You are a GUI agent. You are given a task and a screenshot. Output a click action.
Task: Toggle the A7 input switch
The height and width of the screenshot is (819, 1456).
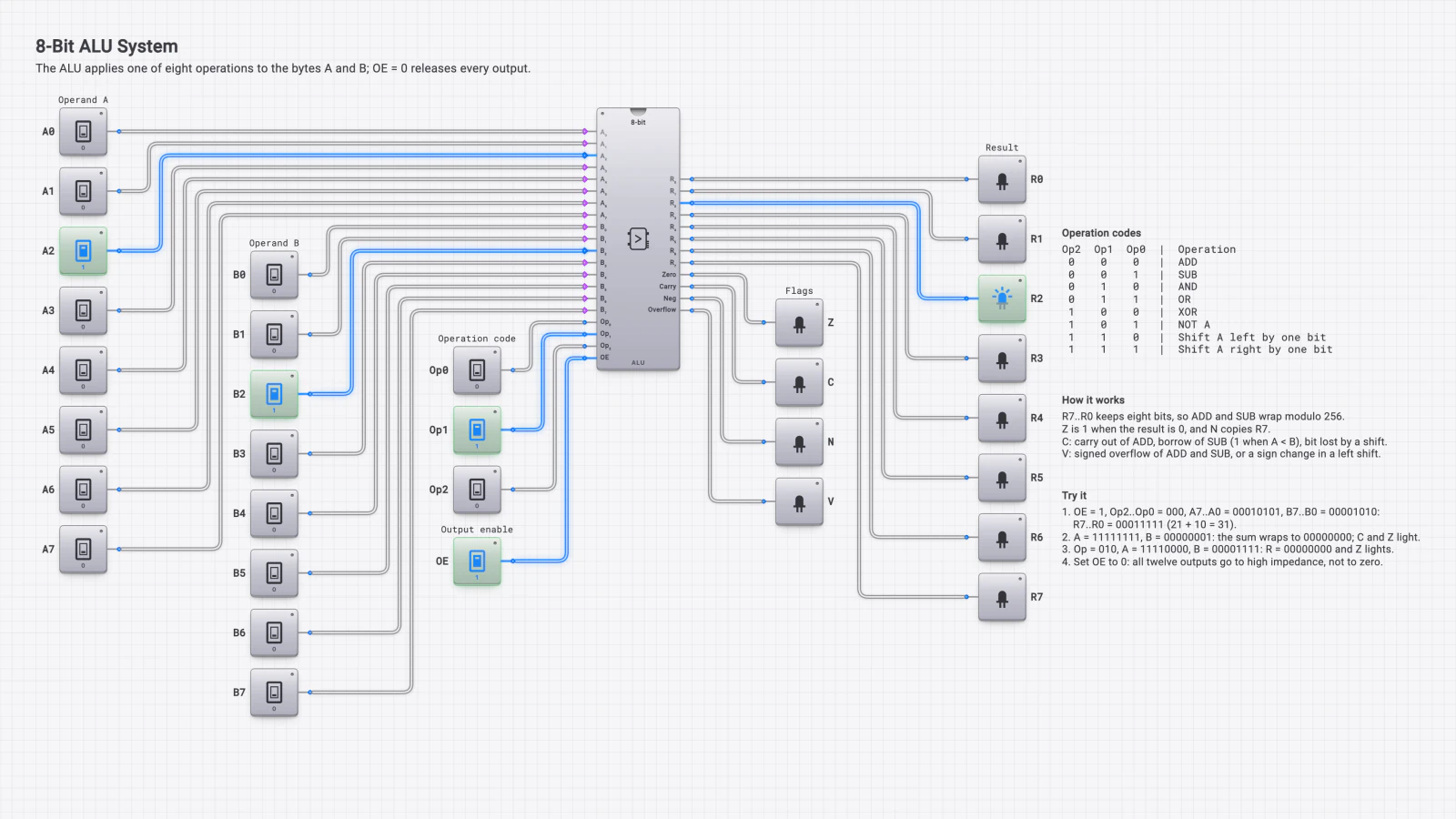[x=83, y=550]
